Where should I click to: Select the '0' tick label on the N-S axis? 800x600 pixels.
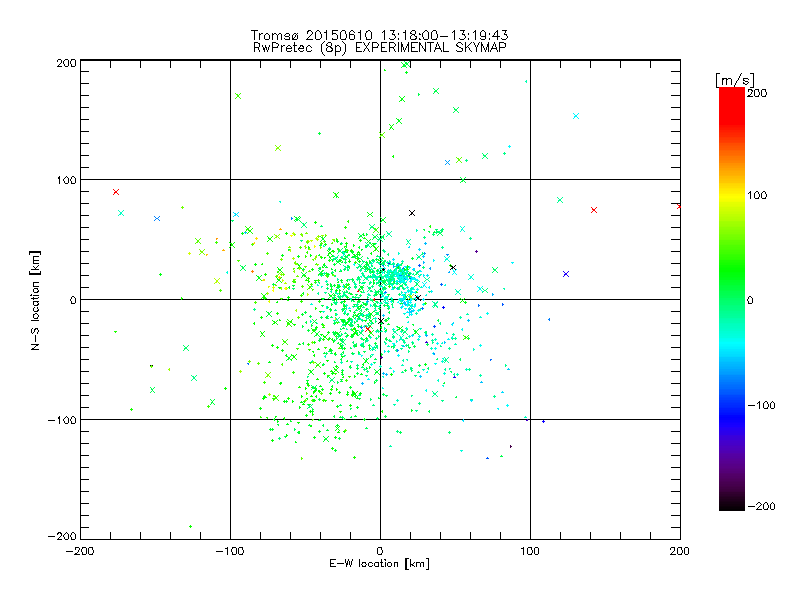pos(72,300)
